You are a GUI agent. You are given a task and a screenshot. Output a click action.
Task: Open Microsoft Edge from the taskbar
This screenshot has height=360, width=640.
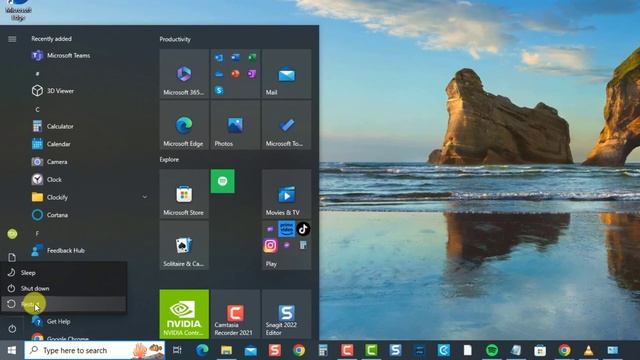coord(202,350)
